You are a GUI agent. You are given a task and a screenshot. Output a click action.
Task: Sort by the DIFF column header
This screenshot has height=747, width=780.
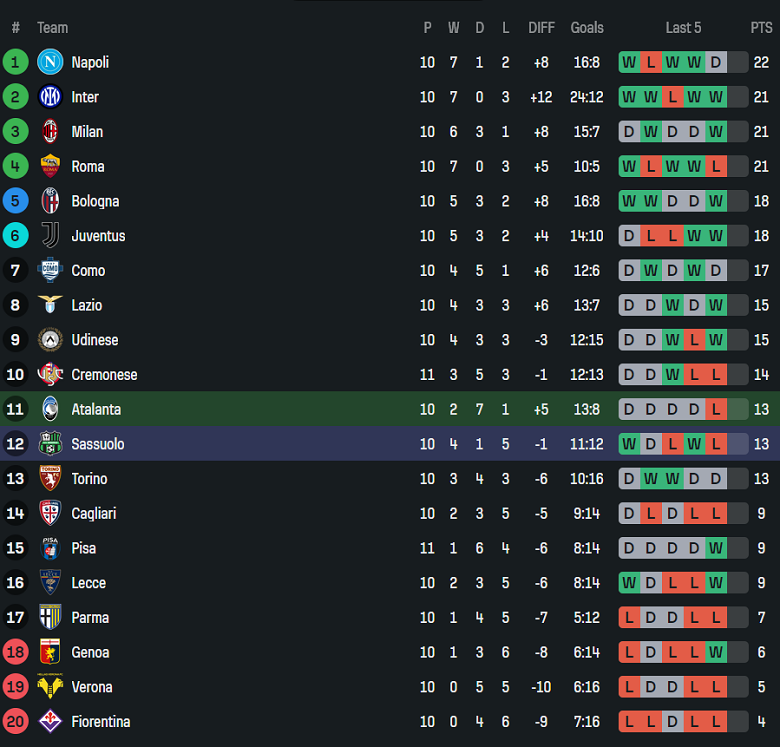[x=541, y=28]
